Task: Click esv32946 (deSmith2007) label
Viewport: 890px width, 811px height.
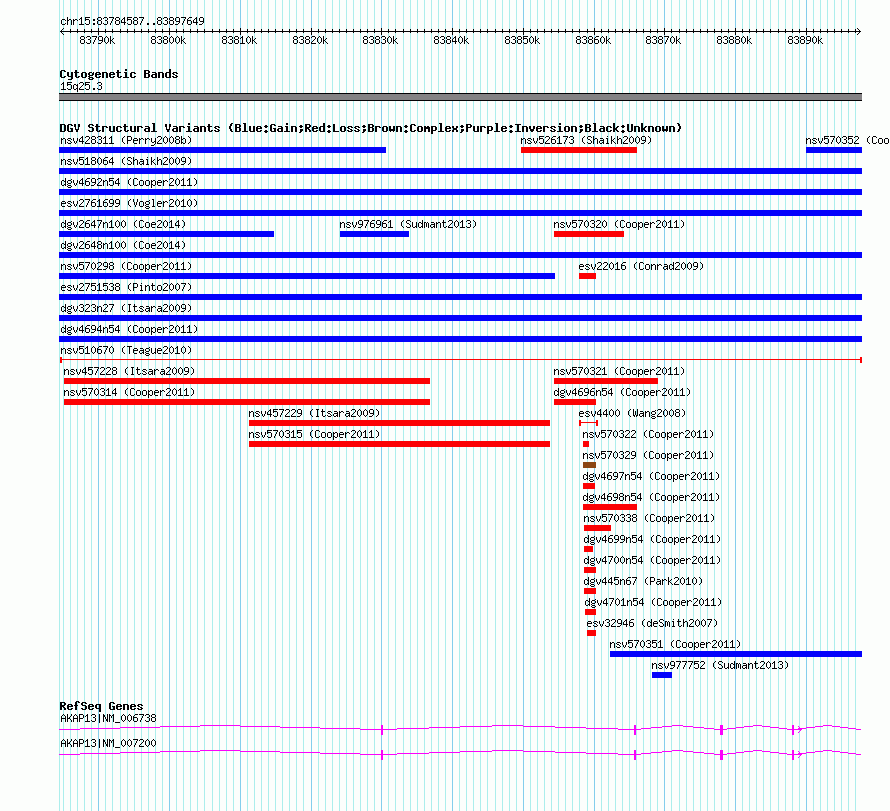Action: (653, 623)
